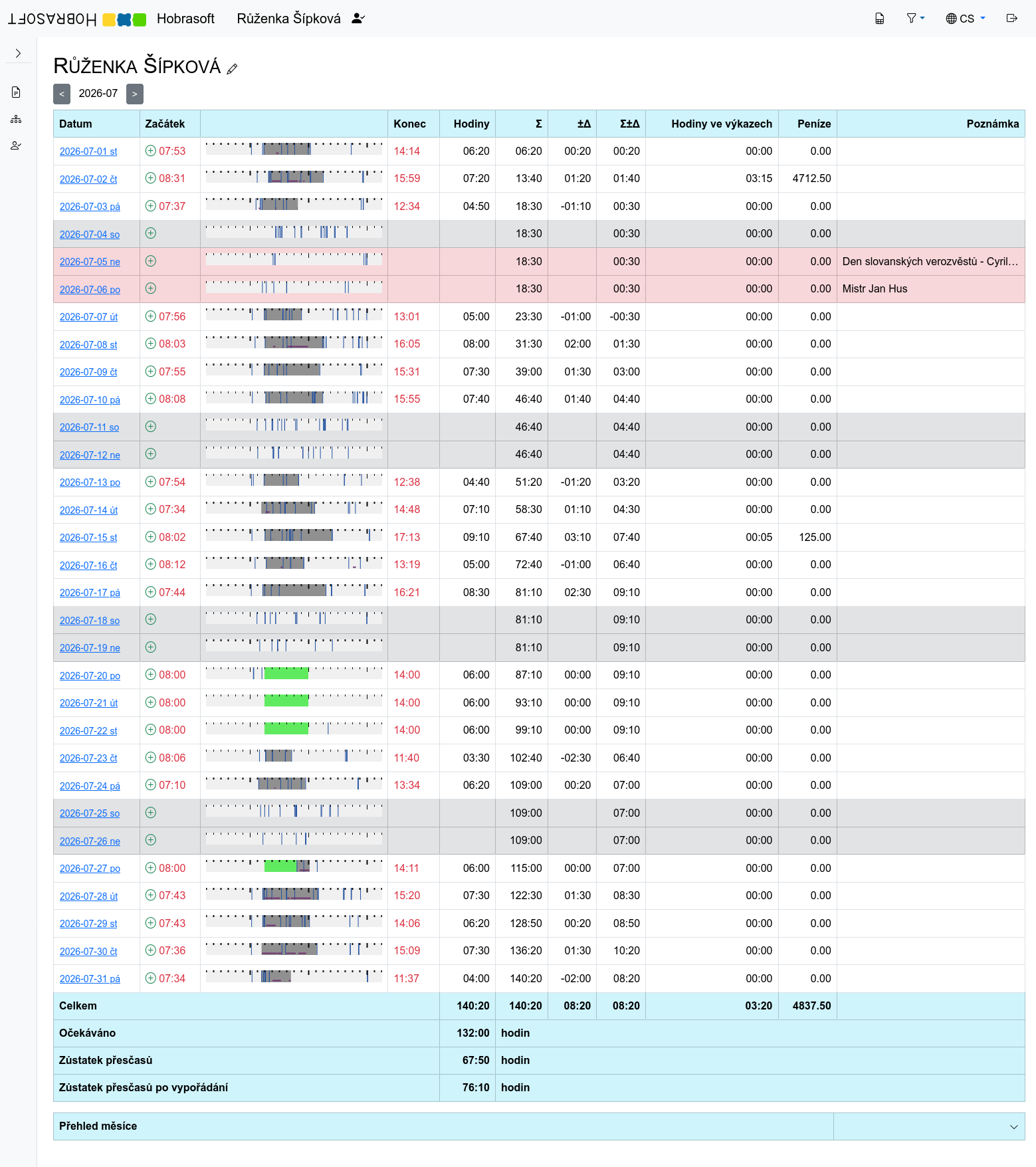Open the document report icon in top bar

tap(879, 19)
